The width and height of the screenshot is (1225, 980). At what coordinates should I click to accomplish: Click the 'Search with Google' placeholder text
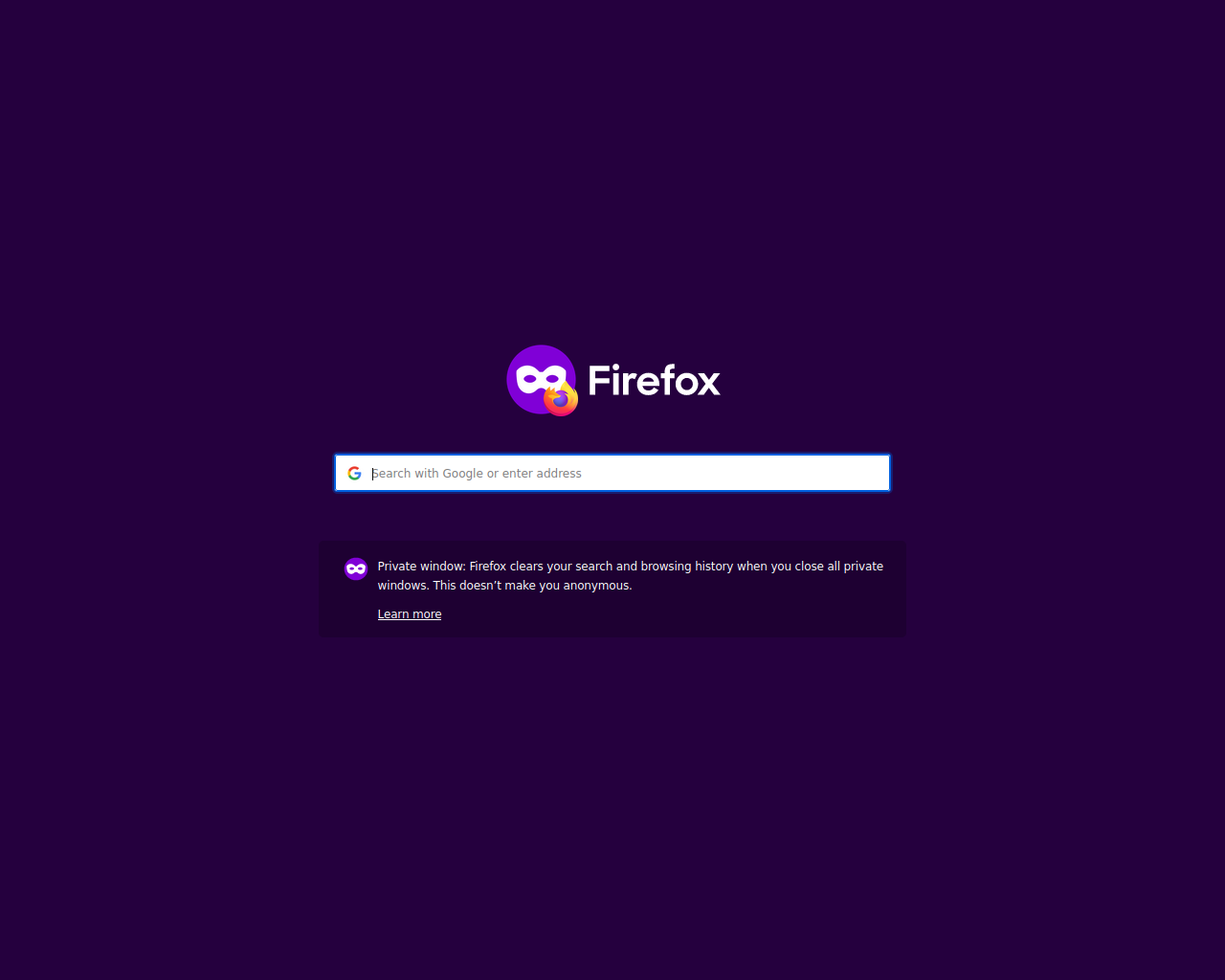(x=428, y=473)
